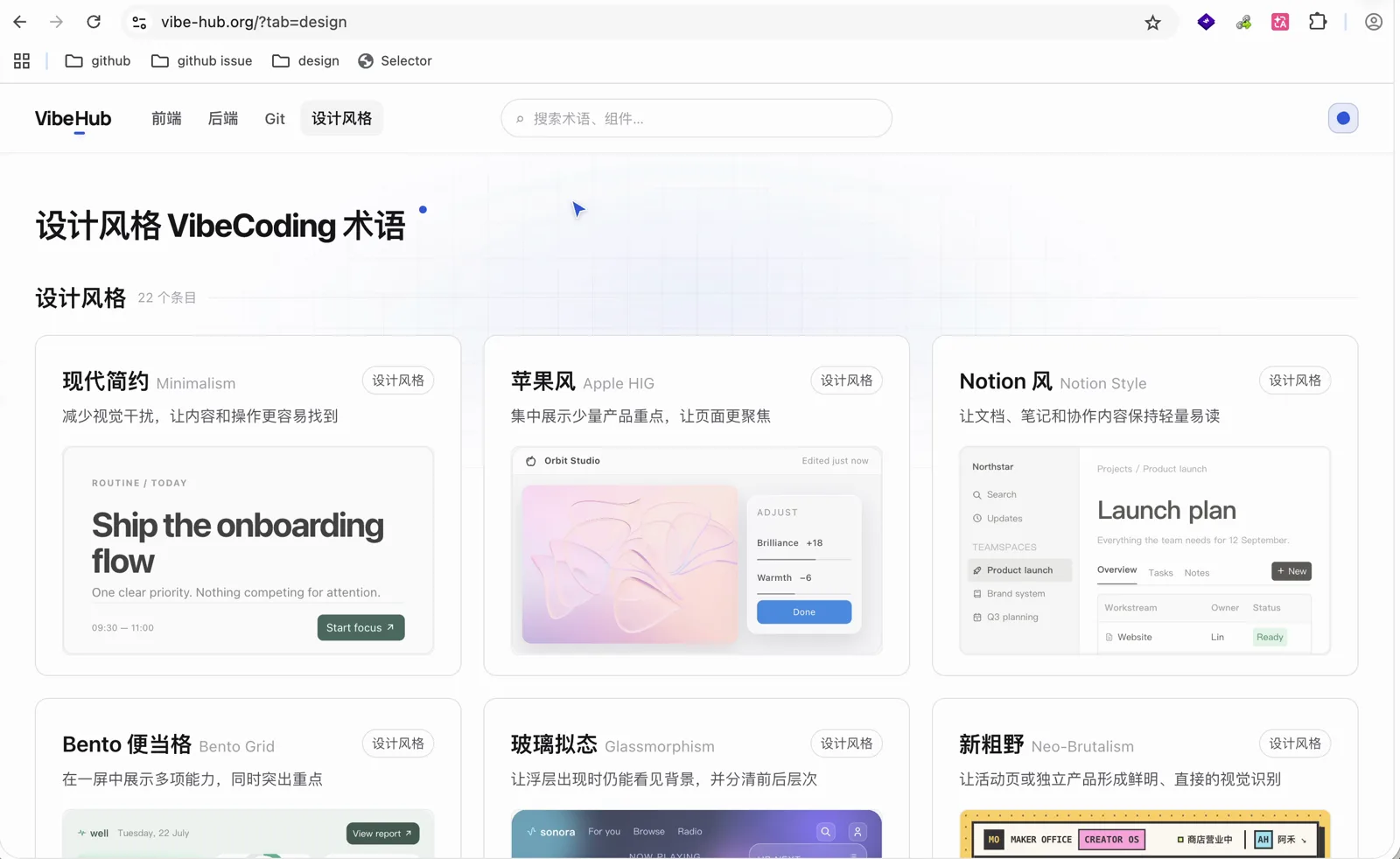Image resolution: width=1400 pixels, height=859 pixels.
Task: Switch to the Notes tab
Action: [1197, 573]
